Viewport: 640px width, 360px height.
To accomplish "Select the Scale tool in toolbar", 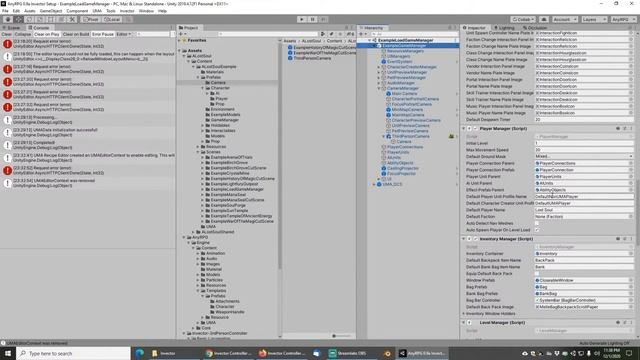I will 40,19.
